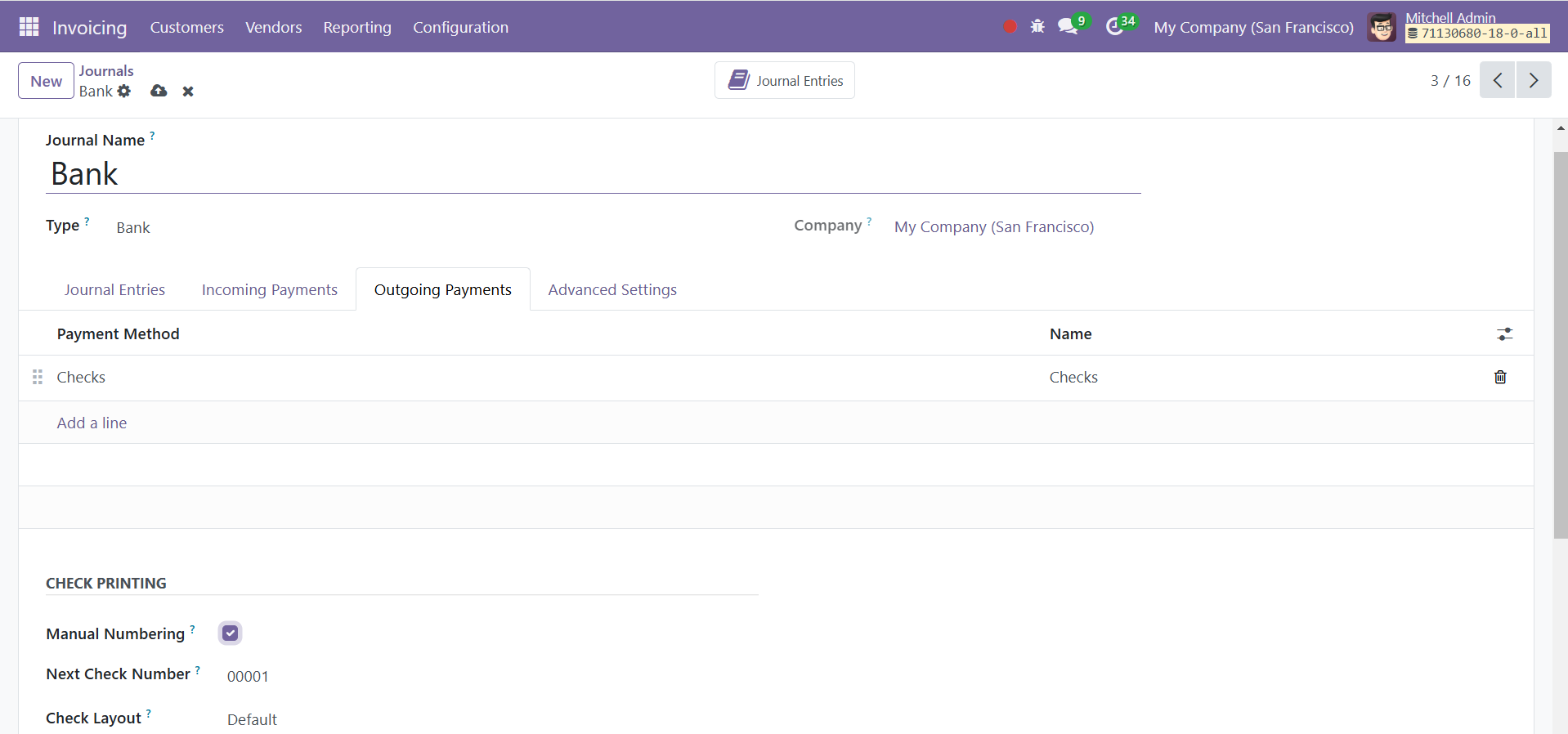Click the New button
Image resolution: width=1568 pixels, height=734 pixels.
click(46, 81)
